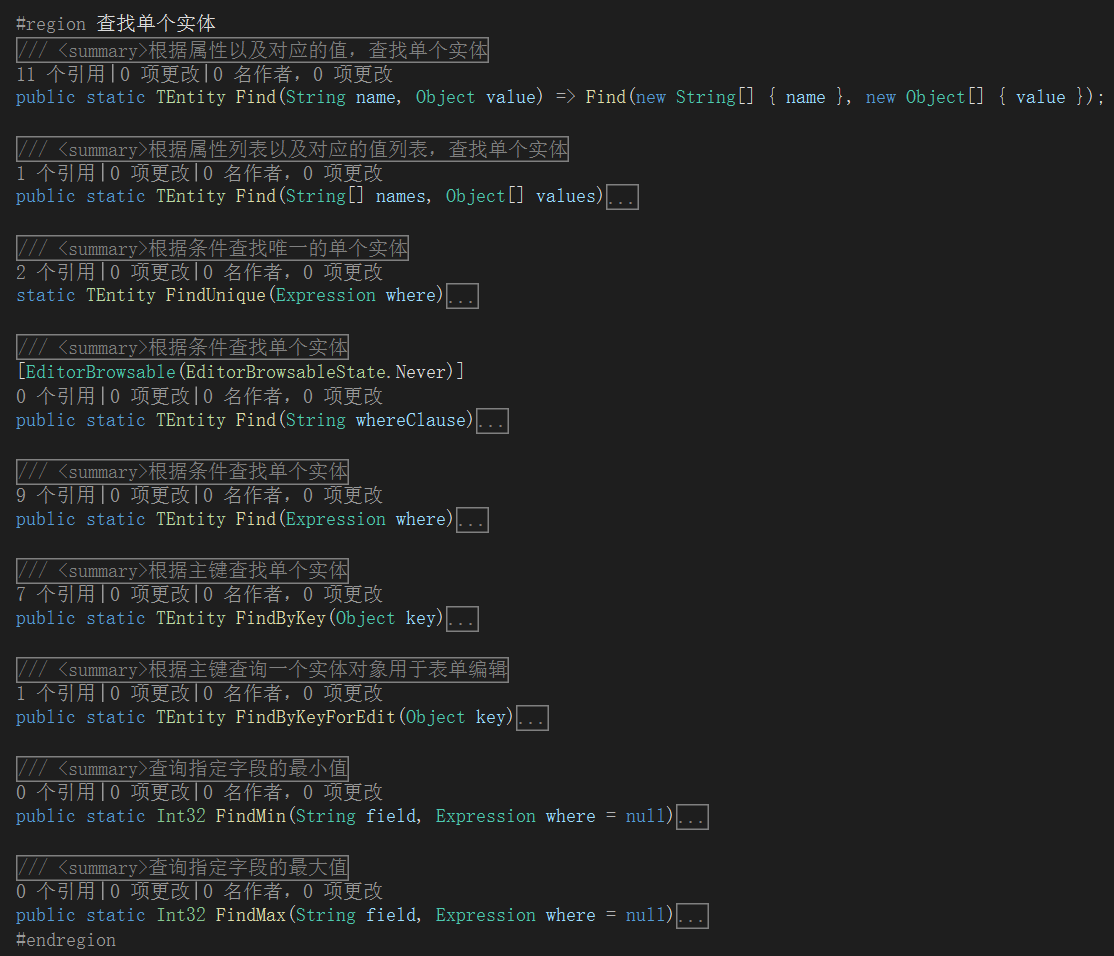This screenshot has height=956, width=1114.
Task: Expand summary comment "根据主键查找单个实体"
Action: point(182,570)
